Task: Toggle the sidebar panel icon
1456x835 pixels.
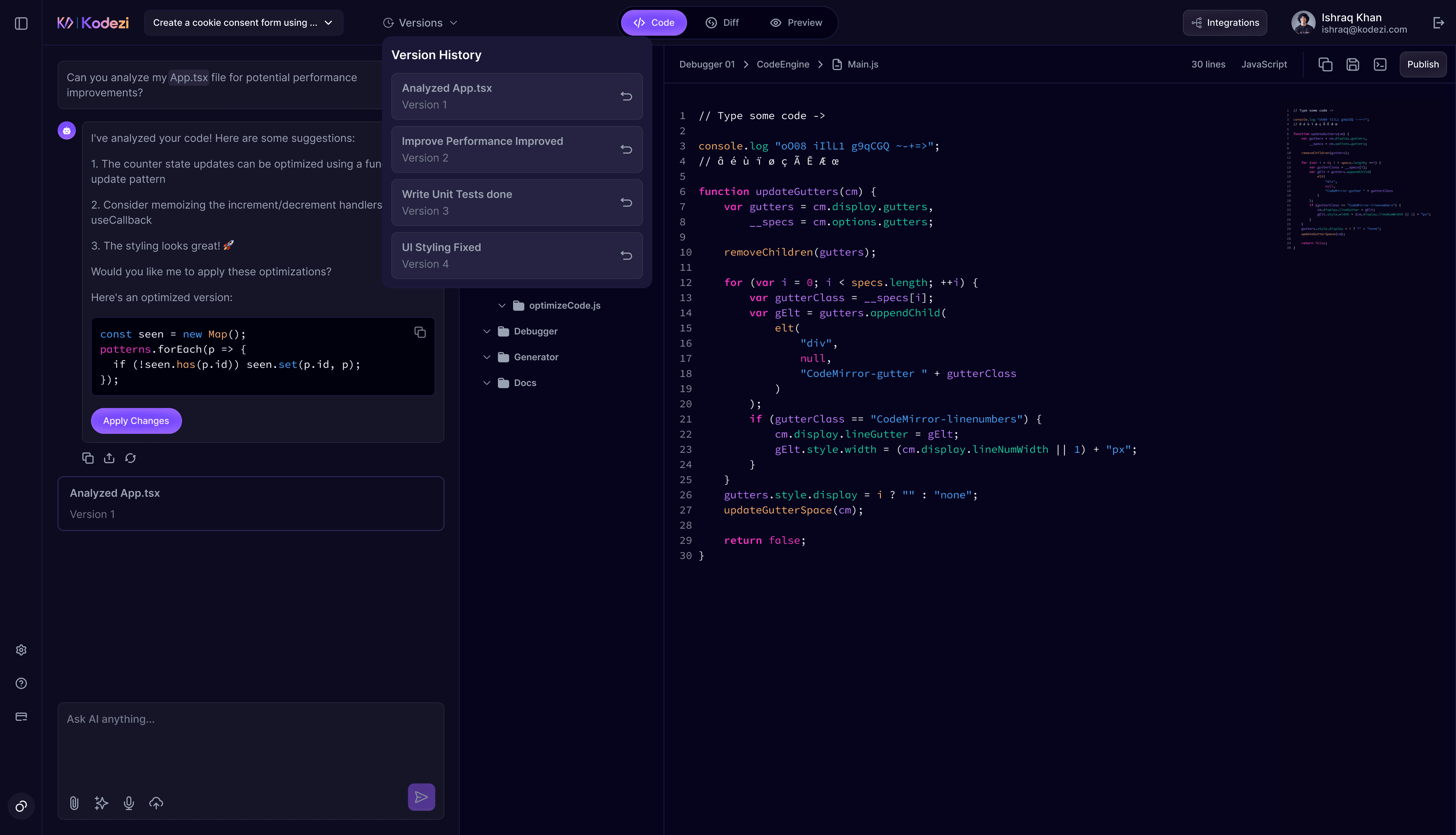Action: coord(21,24)
